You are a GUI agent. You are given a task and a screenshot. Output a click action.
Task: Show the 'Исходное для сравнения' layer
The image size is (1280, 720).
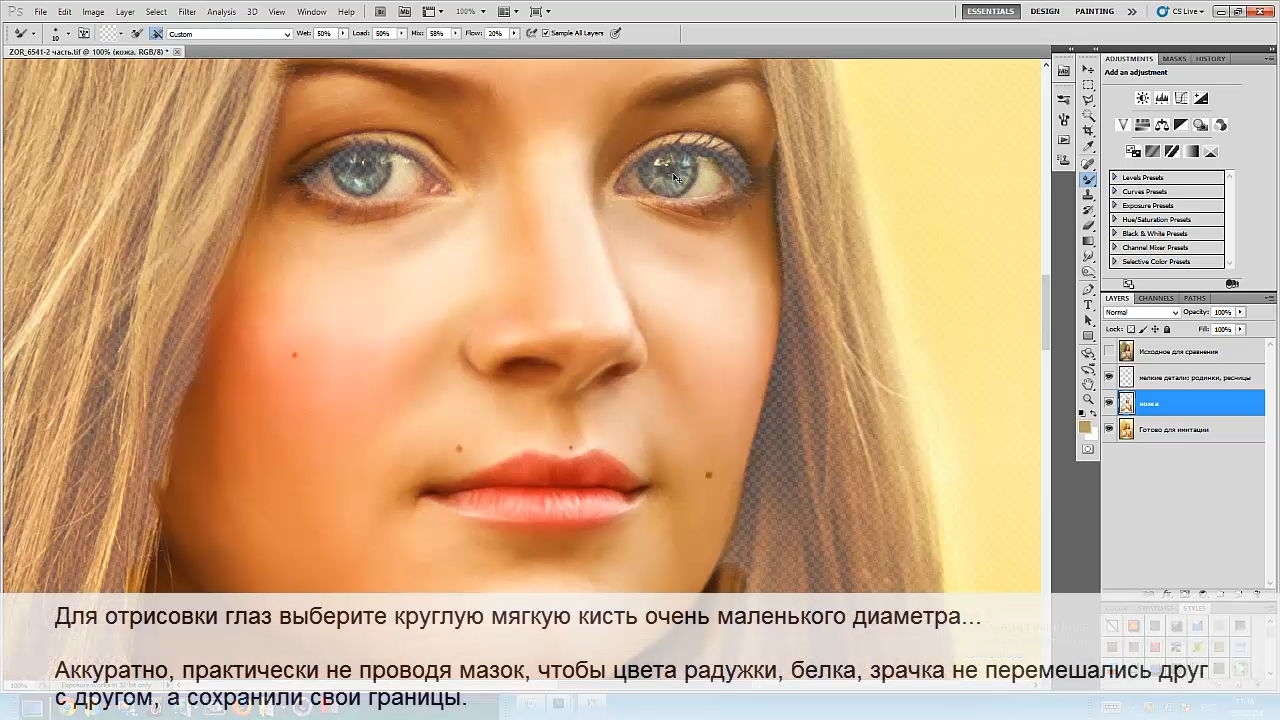[x=1109, y=352]
